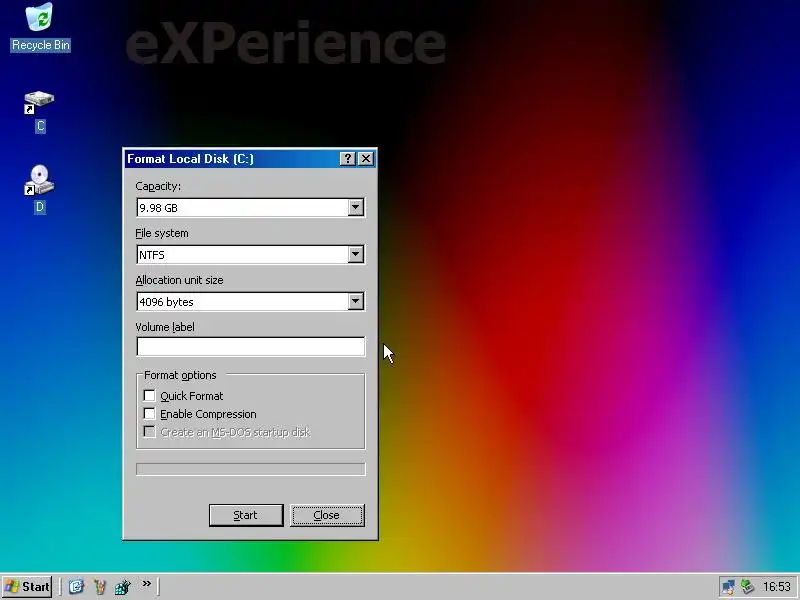Click into the Volume label field
This screenshot has width=800, height=600.
click(251, 346)
